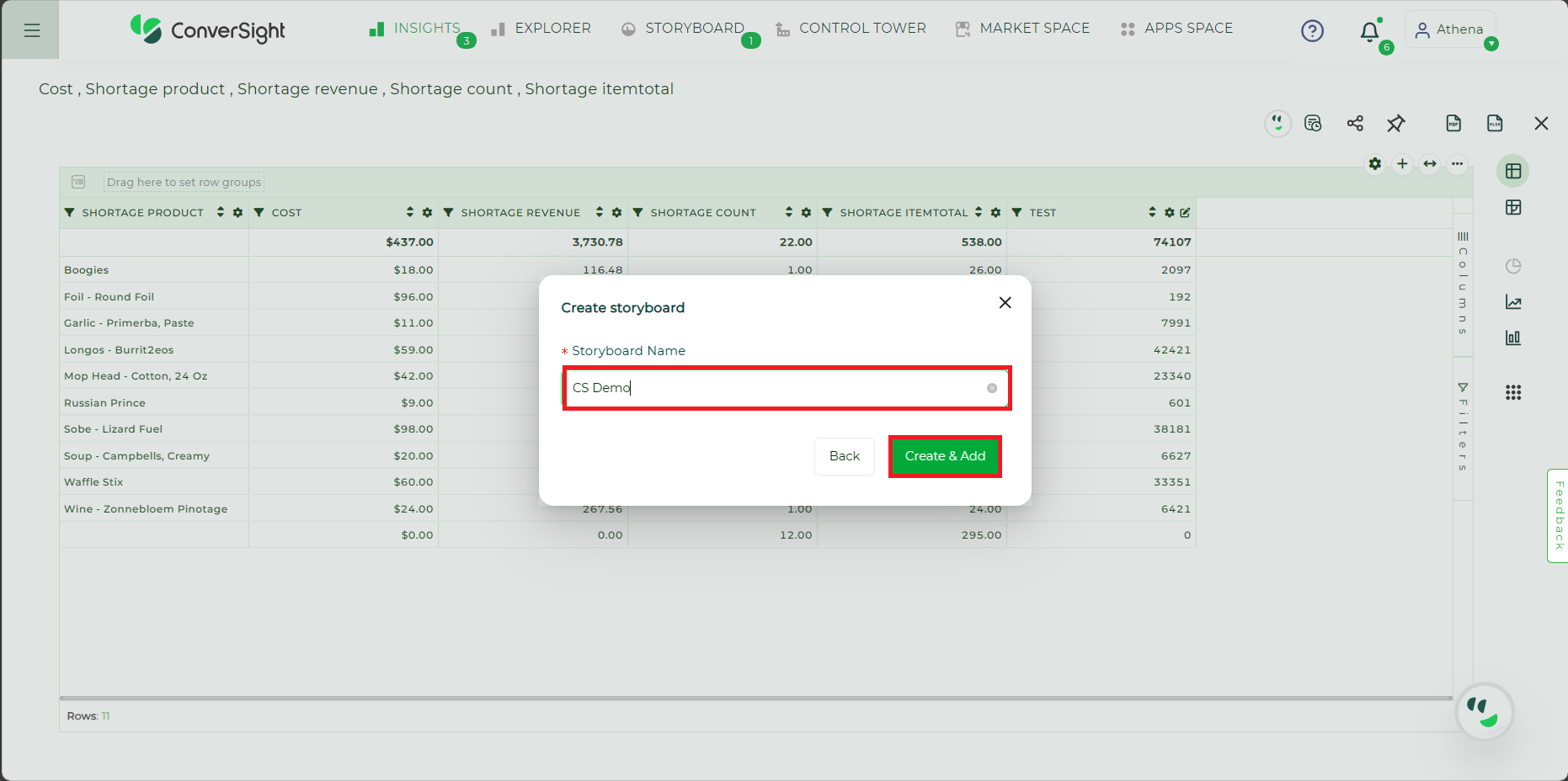Click the Back button in dialog

point(845,456)
